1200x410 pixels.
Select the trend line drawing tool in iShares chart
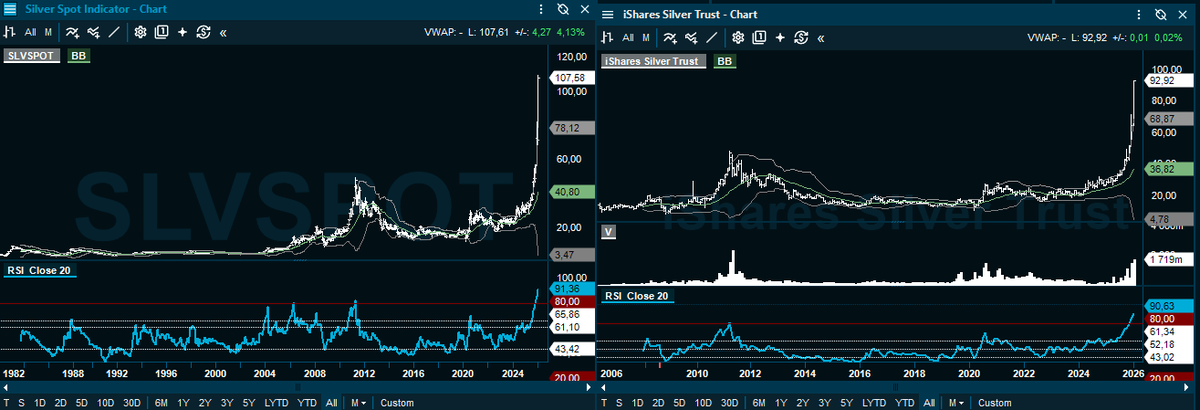(x=712, y=38)
